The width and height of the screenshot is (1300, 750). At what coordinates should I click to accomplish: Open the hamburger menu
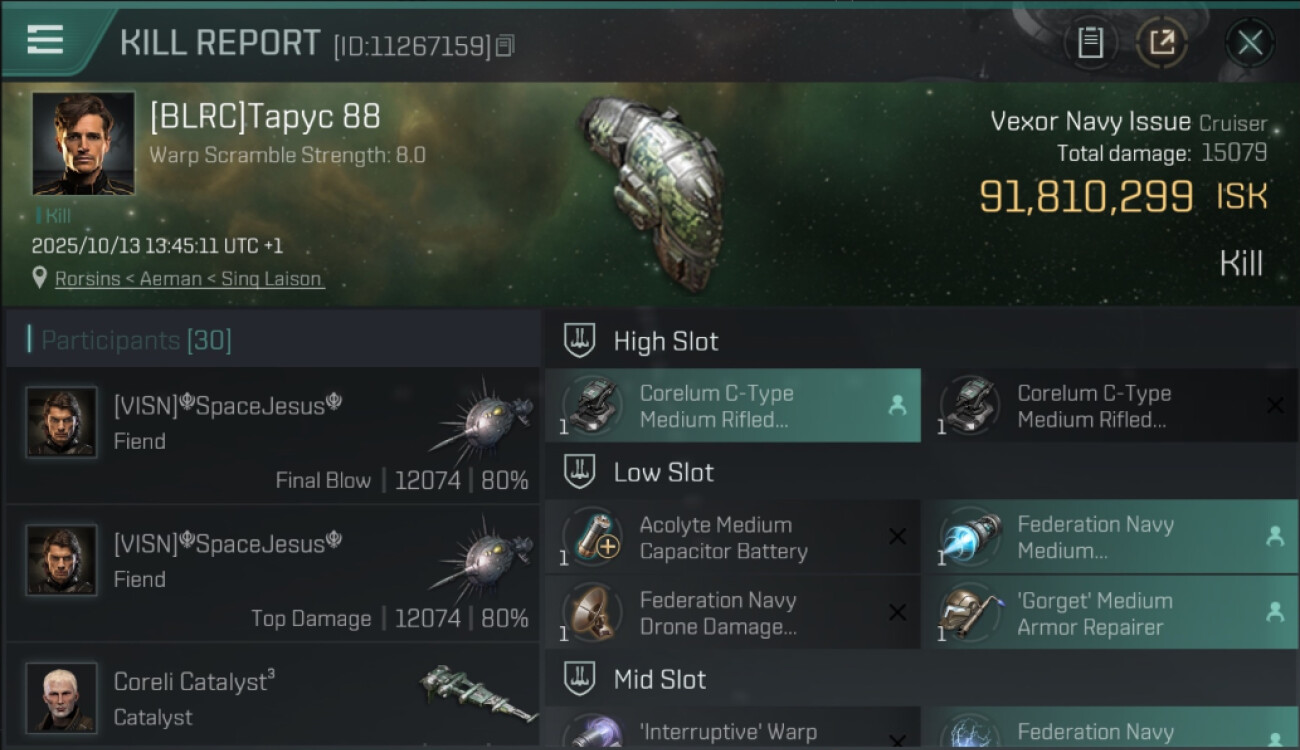[45, 40]
